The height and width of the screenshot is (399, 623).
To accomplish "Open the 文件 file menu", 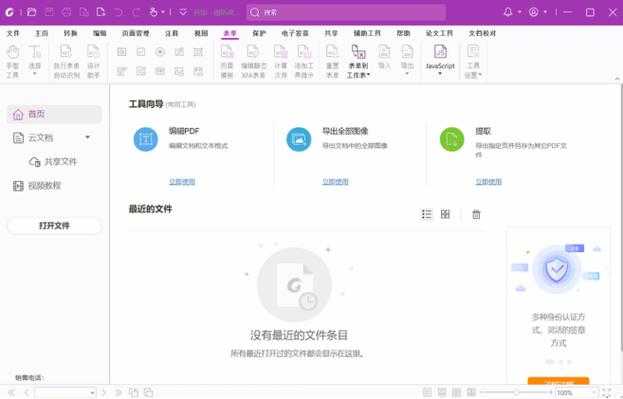I will (x=13, y=33).
